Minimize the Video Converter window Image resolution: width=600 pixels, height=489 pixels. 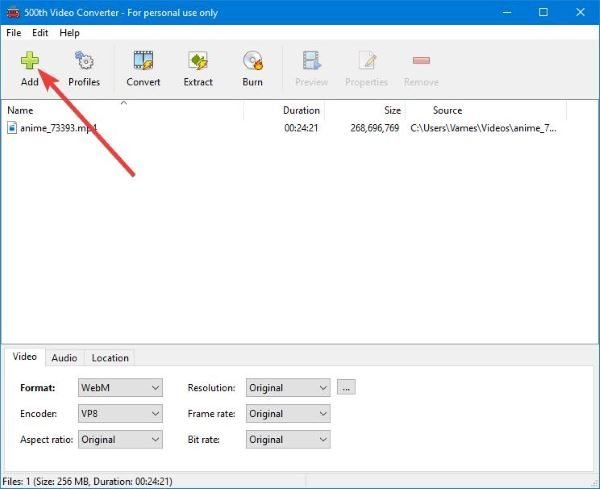click(x=507, y=12)
